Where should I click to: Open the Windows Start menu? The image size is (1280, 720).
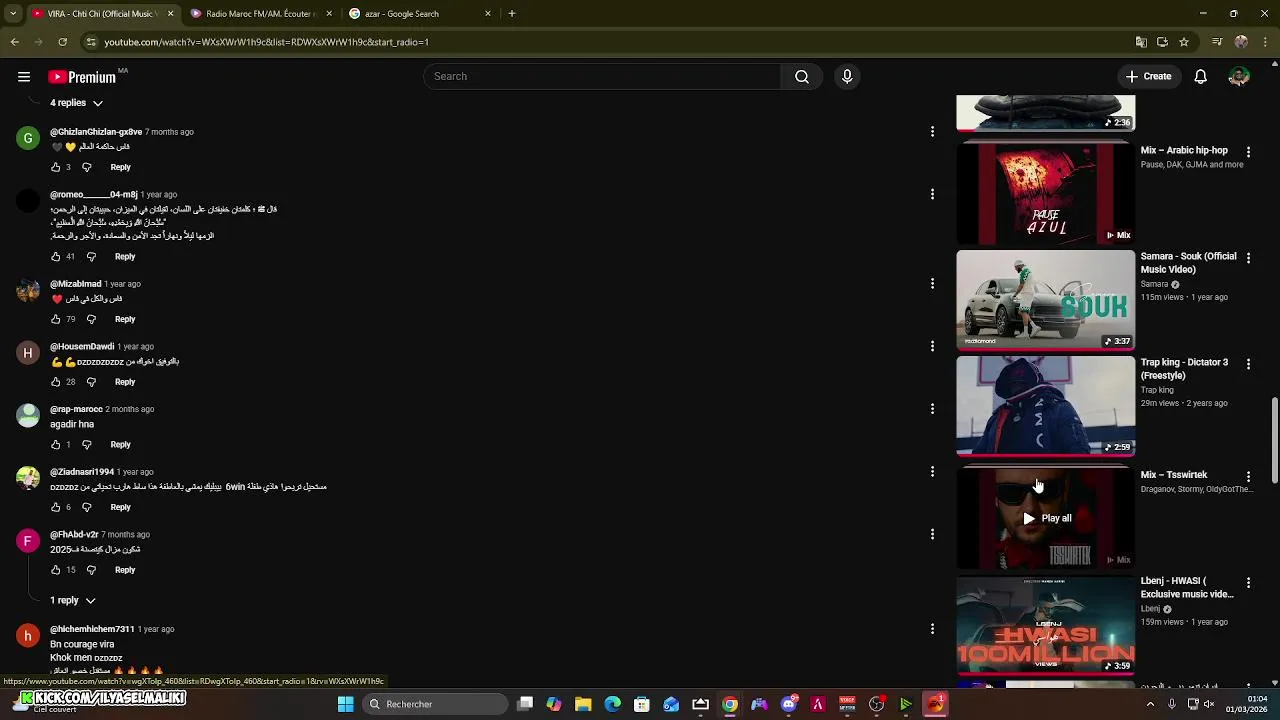click(x=345, y=704)
